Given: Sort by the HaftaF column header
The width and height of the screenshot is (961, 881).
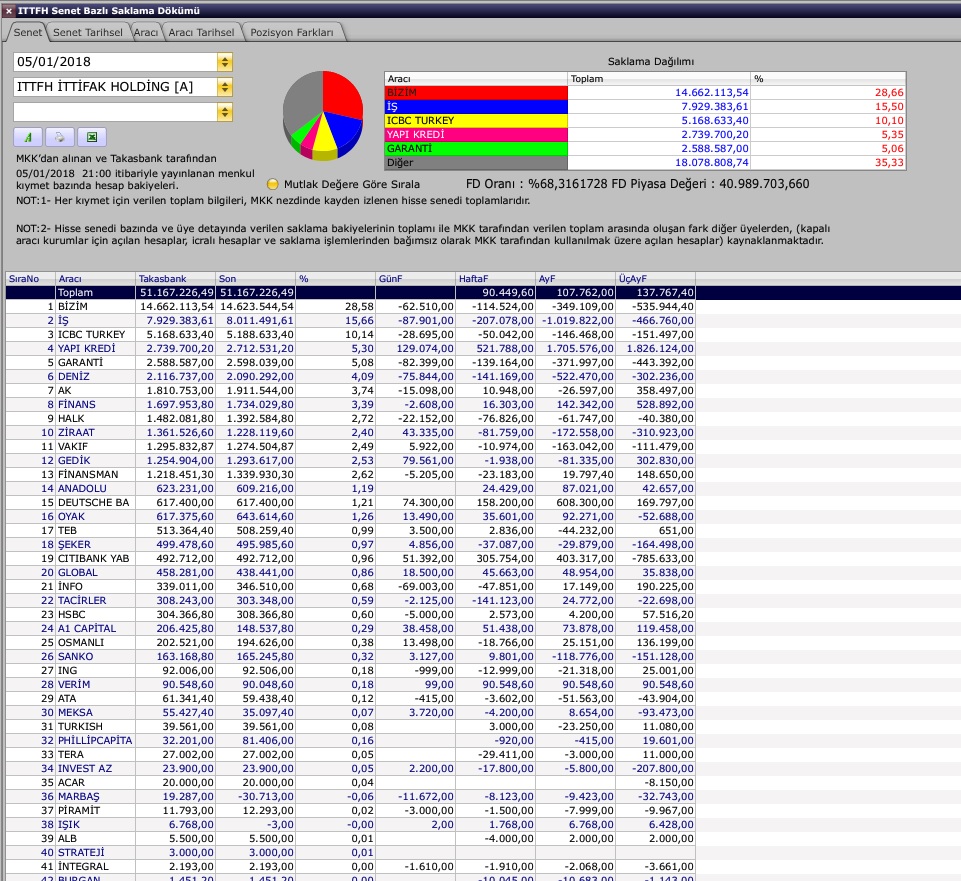Looking at the screenshot, I should point(496,279).
